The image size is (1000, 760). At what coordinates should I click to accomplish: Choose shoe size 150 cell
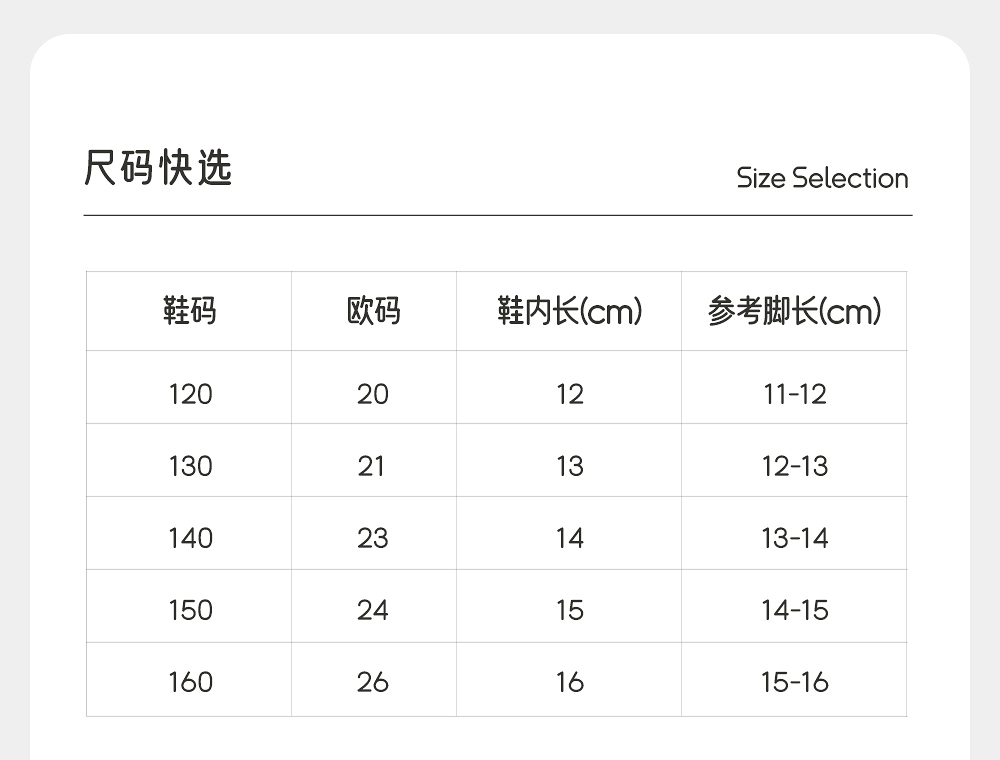(x=190, y=610)
